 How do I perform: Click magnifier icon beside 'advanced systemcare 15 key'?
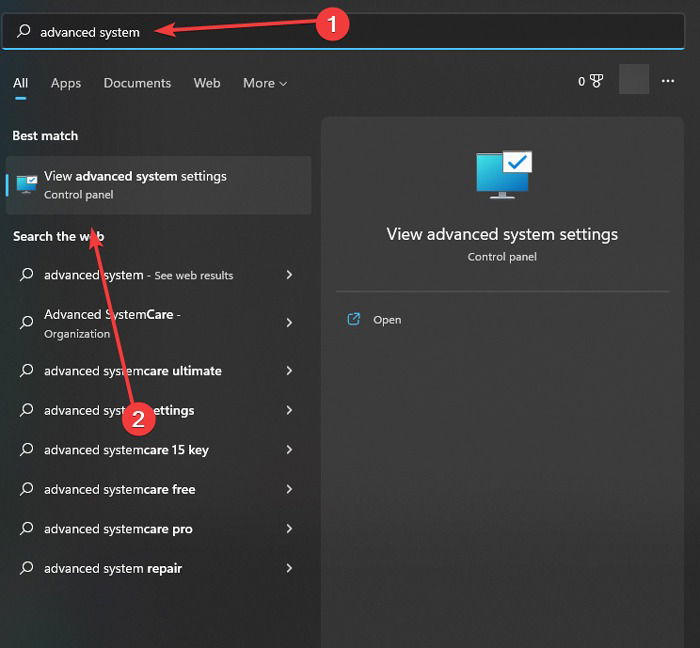click(26, 449)
